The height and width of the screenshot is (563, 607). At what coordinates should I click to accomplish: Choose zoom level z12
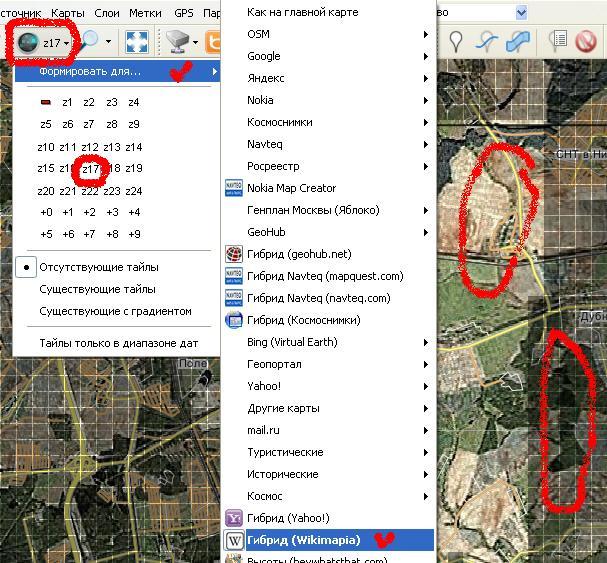90,147
